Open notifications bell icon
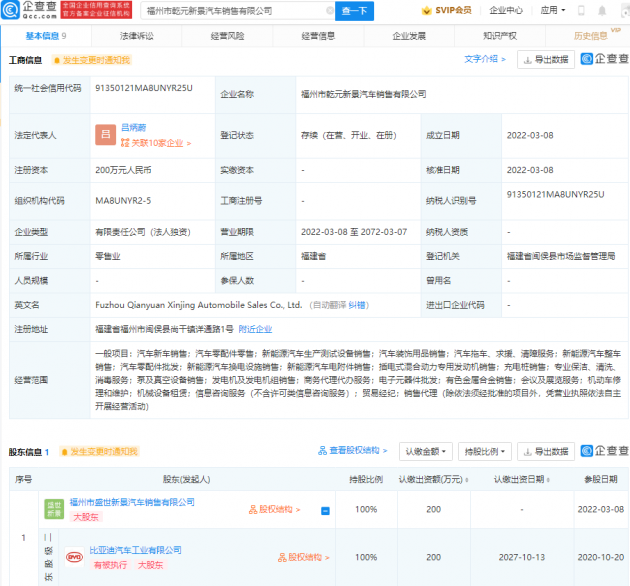Image resolution: width=630 pixels, height=586 pixels. tap(602, 11)
